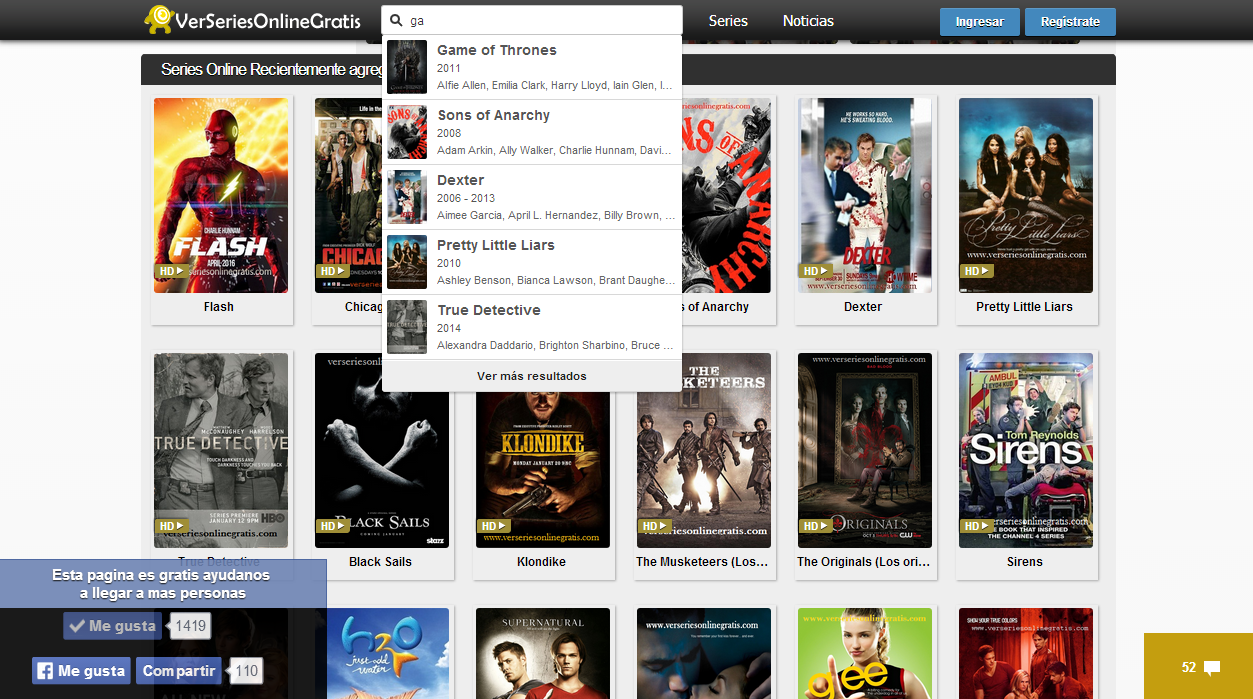Click The Originals title link
The image size is (1253, 699).
[x=863, y=562]
